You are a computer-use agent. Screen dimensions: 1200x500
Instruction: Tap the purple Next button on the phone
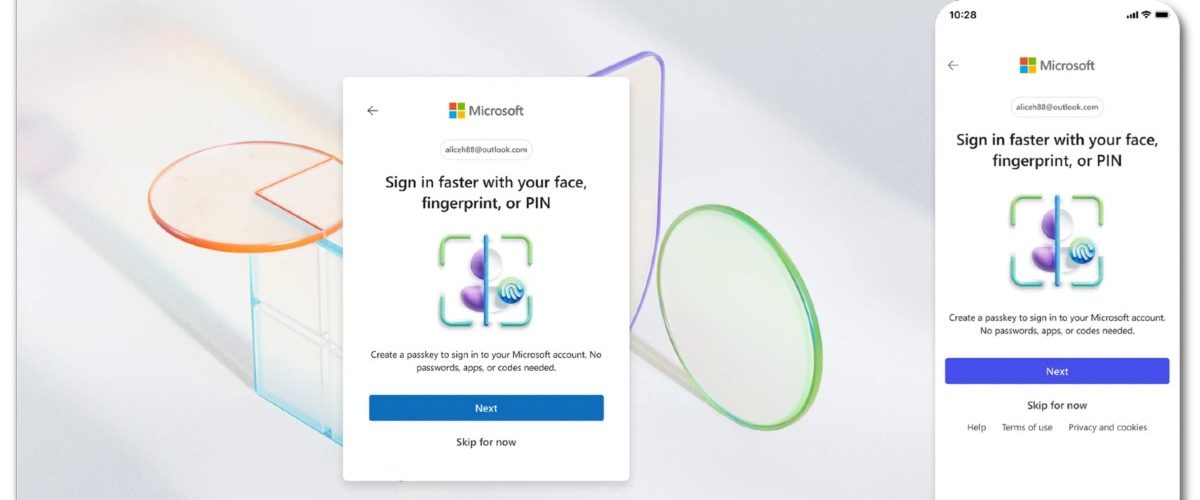[1057, 371]
